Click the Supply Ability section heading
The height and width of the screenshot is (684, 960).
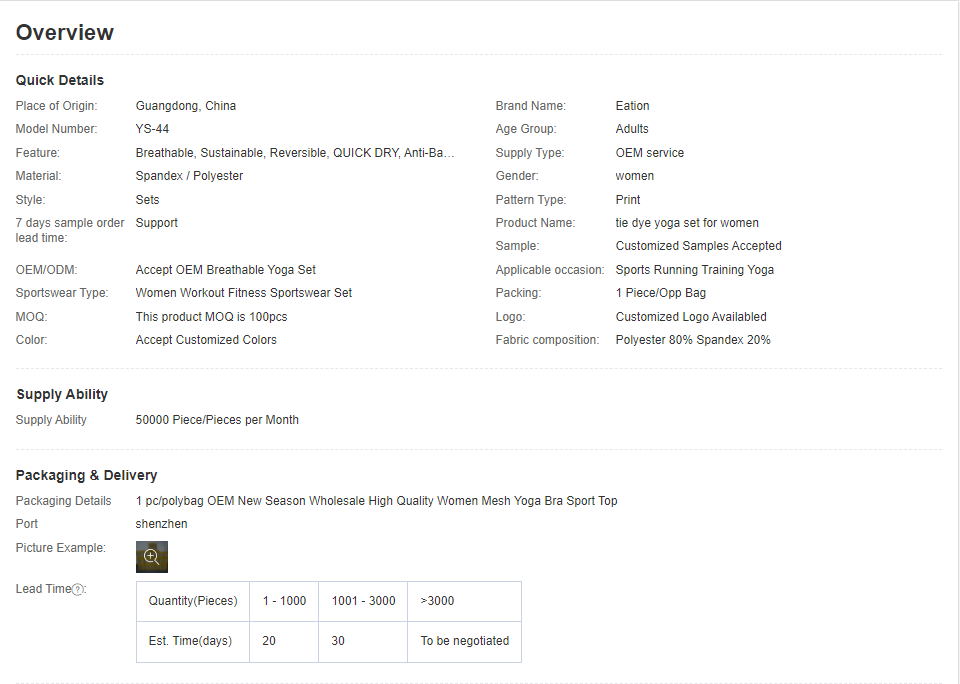tap(62, 394)
